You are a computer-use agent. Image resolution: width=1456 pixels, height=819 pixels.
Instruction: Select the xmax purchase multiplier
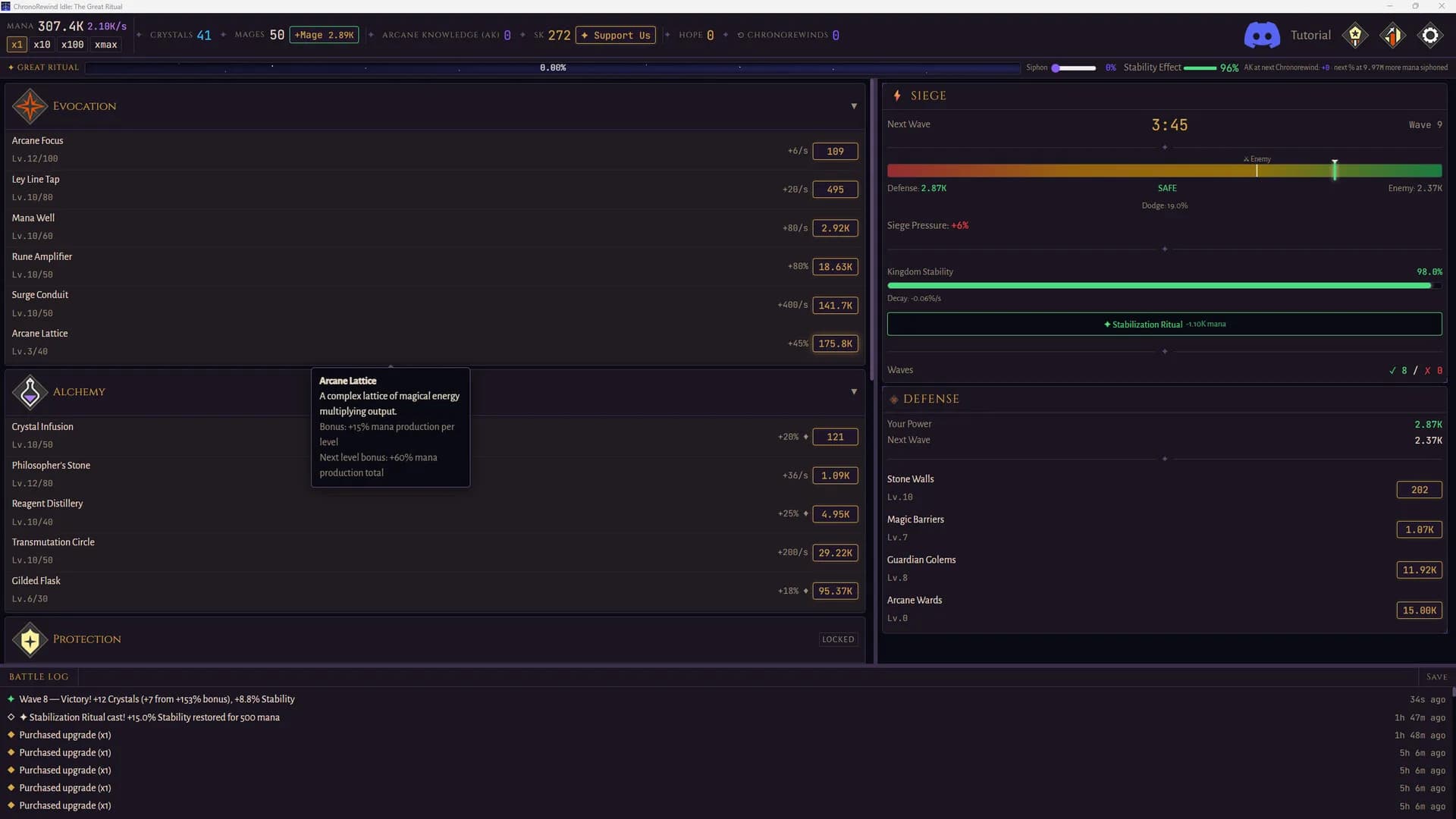tap(105, 45)
